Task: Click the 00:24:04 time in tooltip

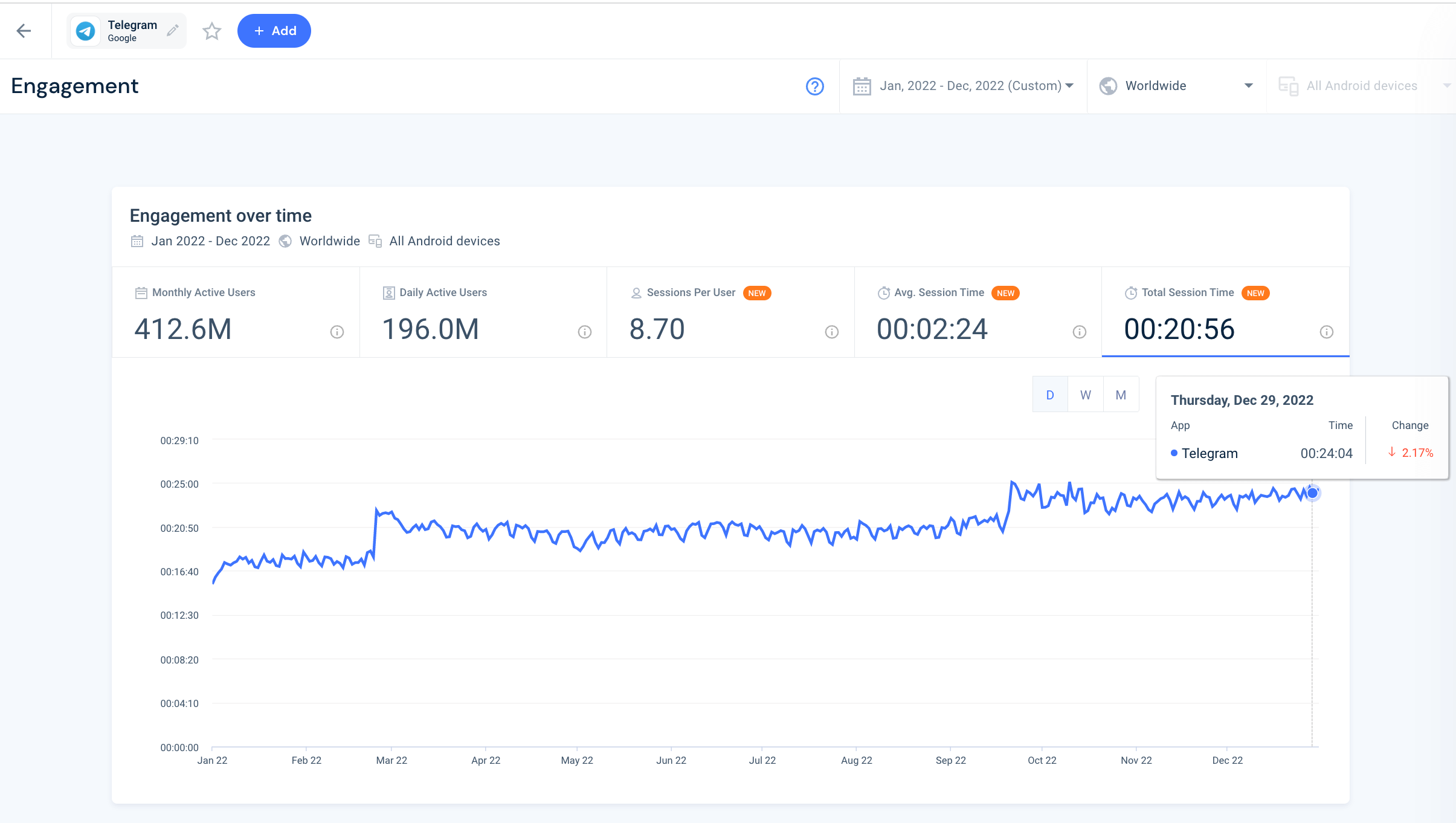Action: point(1327,453)
